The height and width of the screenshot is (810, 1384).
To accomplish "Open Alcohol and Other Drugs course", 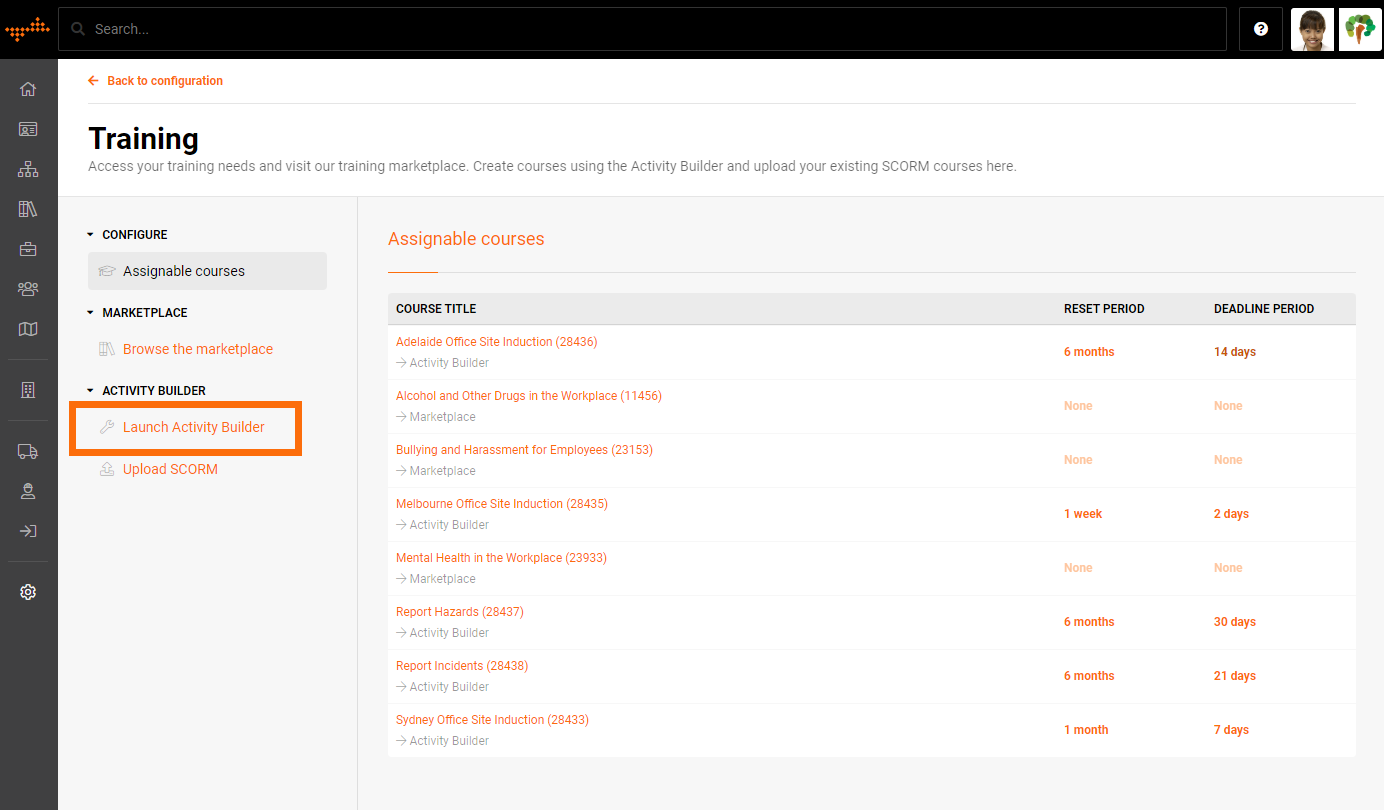I will pyautogui.click(x=529, y=396).
